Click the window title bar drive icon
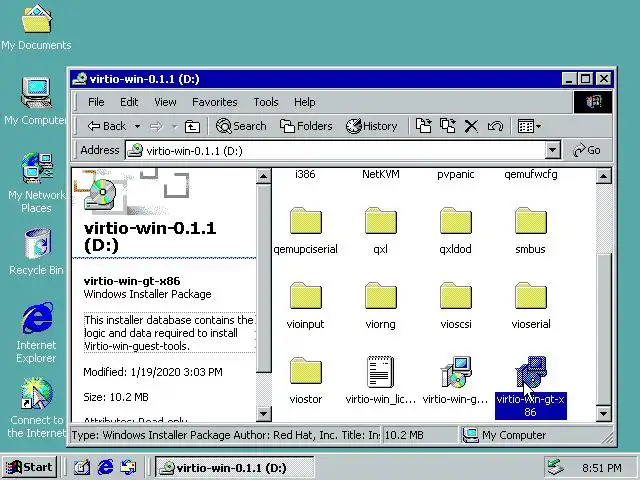The width and height of the screenshot is (640, 480). click(80, 79)
